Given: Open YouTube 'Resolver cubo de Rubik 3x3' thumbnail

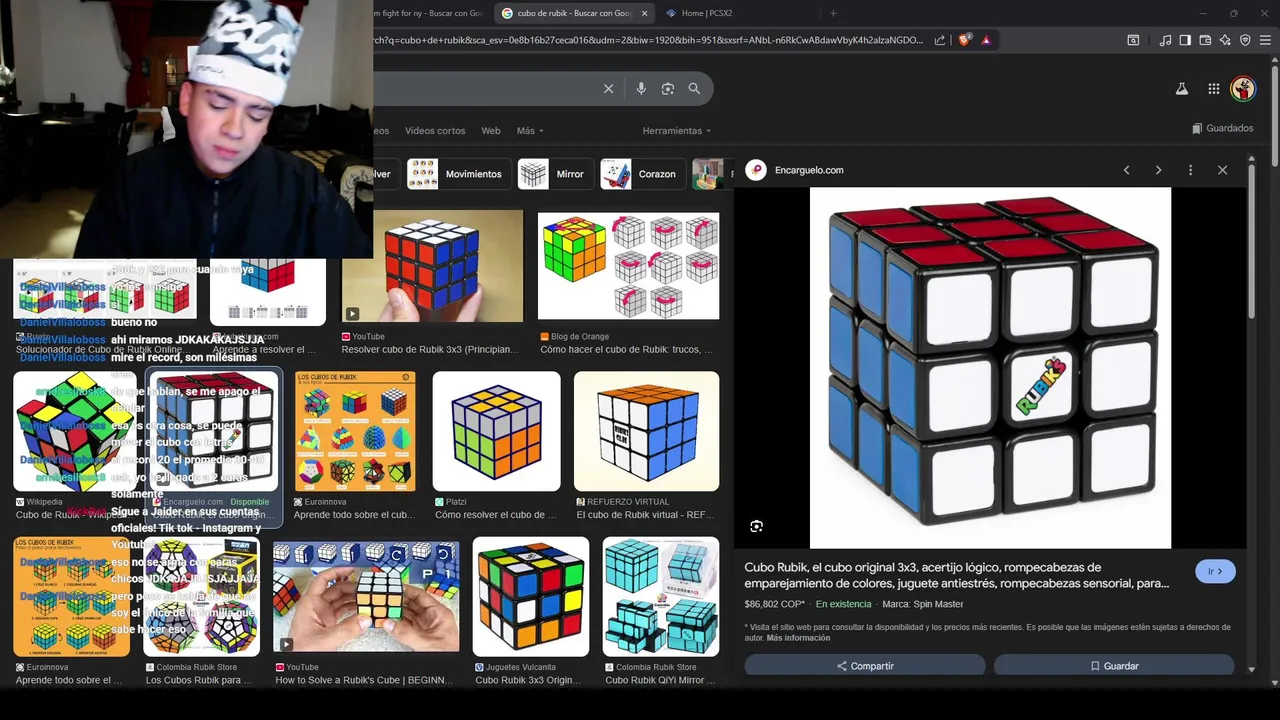Looking at the screenshot, I should (x=432, y=266).
